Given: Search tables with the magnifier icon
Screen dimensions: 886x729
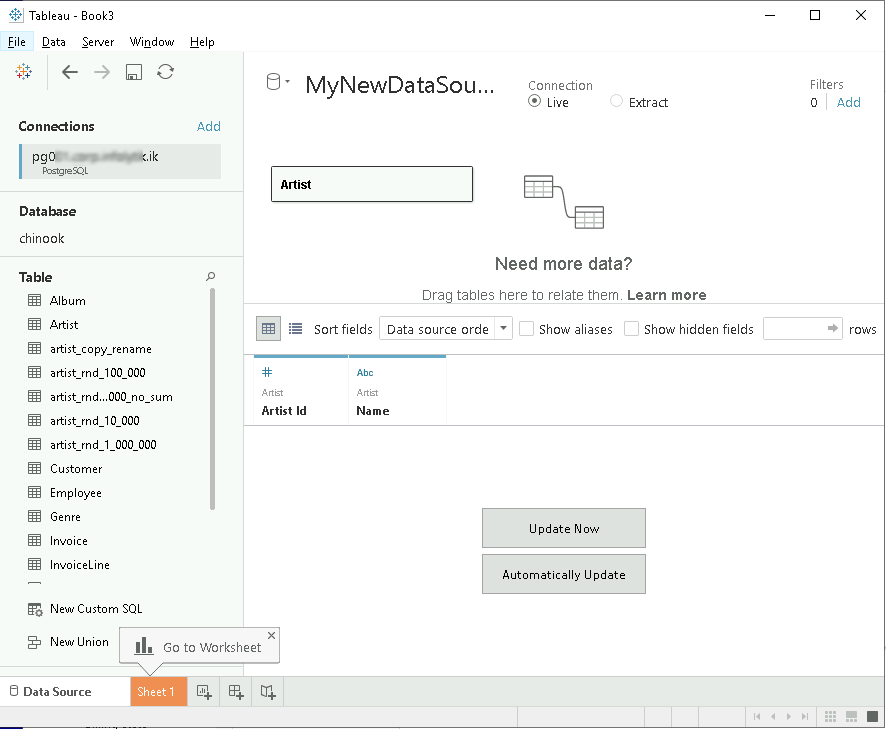Looking at the screenshot, I should point(211,276).
